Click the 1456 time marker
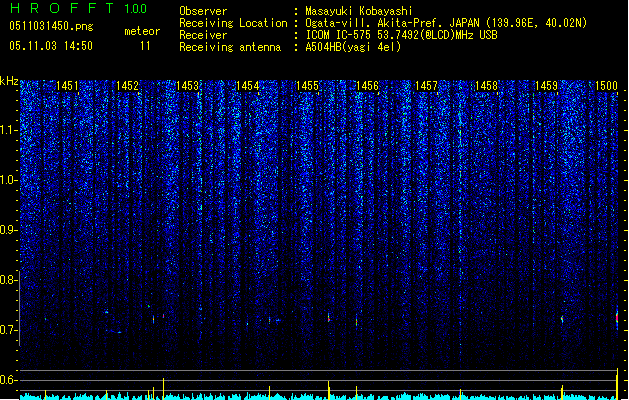 (x=367, y=85)
